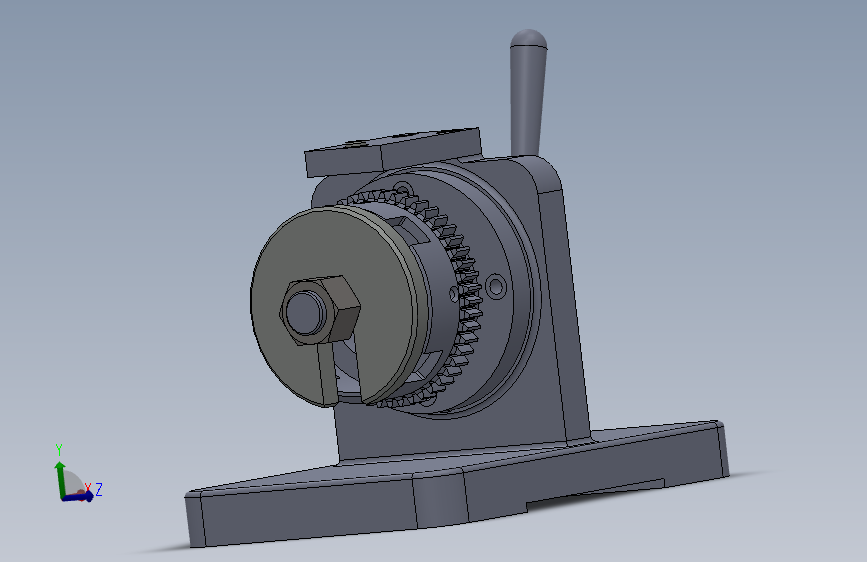Image resolution: width=867 pixels, height=562 pixels.
Task: Select the shaft end inside the hex nut
Action: coord(305,313)
